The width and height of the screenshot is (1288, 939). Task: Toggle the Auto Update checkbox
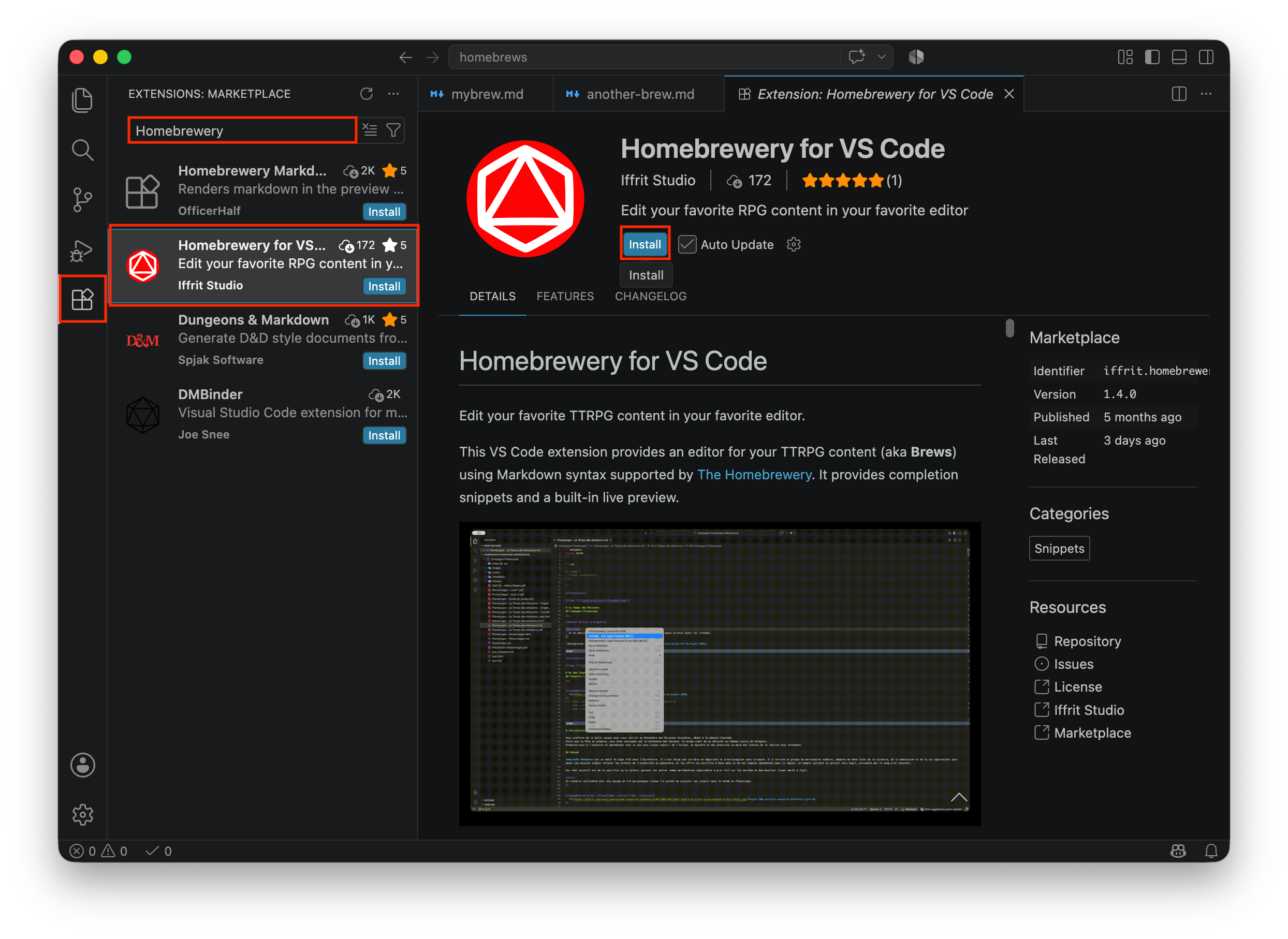click(x=687, y=244)
